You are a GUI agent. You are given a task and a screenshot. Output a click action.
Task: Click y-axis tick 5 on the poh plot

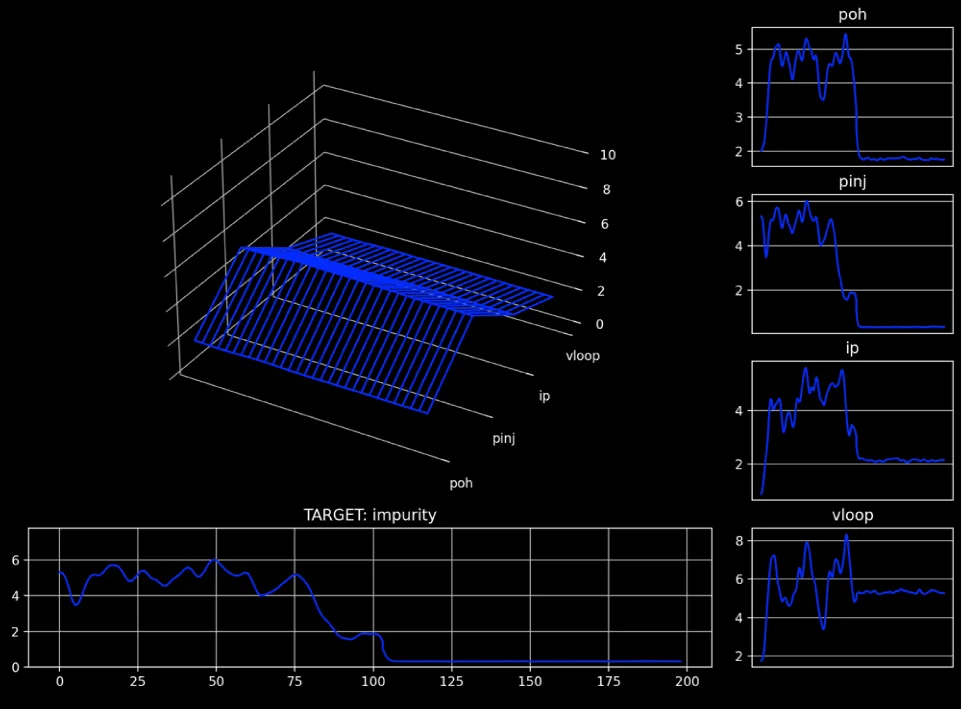(x=739, y=50)
